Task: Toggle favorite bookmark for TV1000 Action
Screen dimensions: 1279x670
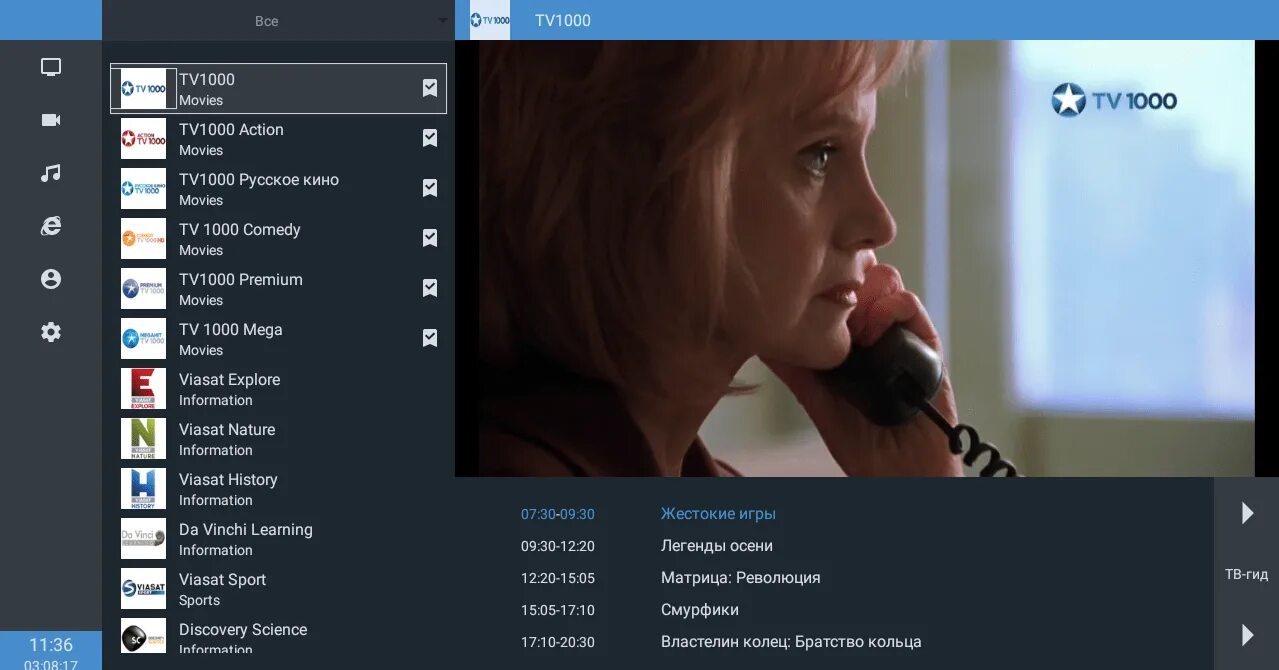Action: [x=430, y=138]
